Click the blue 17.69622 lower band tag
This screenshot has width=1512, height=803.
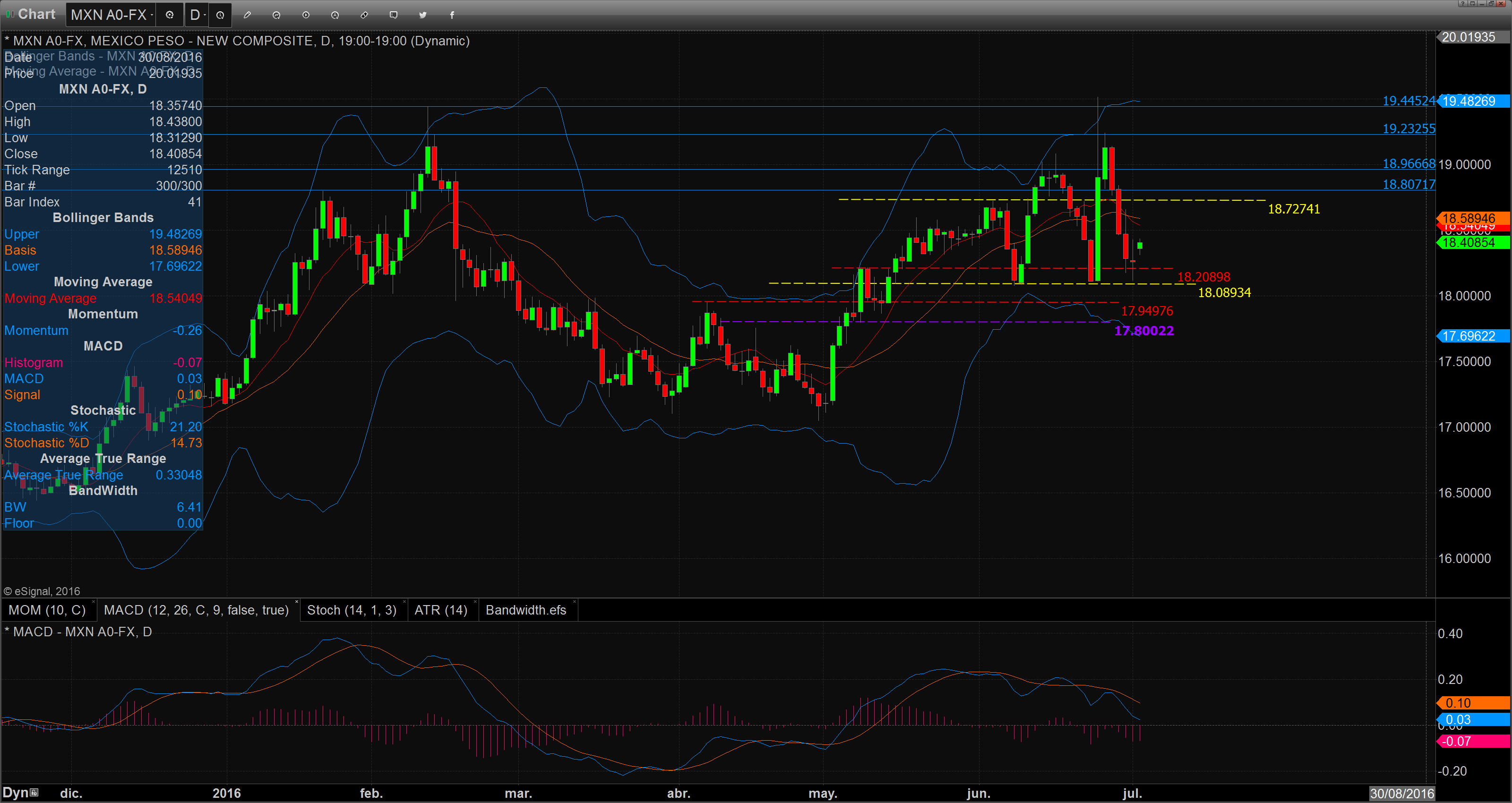click(1473, 336)
